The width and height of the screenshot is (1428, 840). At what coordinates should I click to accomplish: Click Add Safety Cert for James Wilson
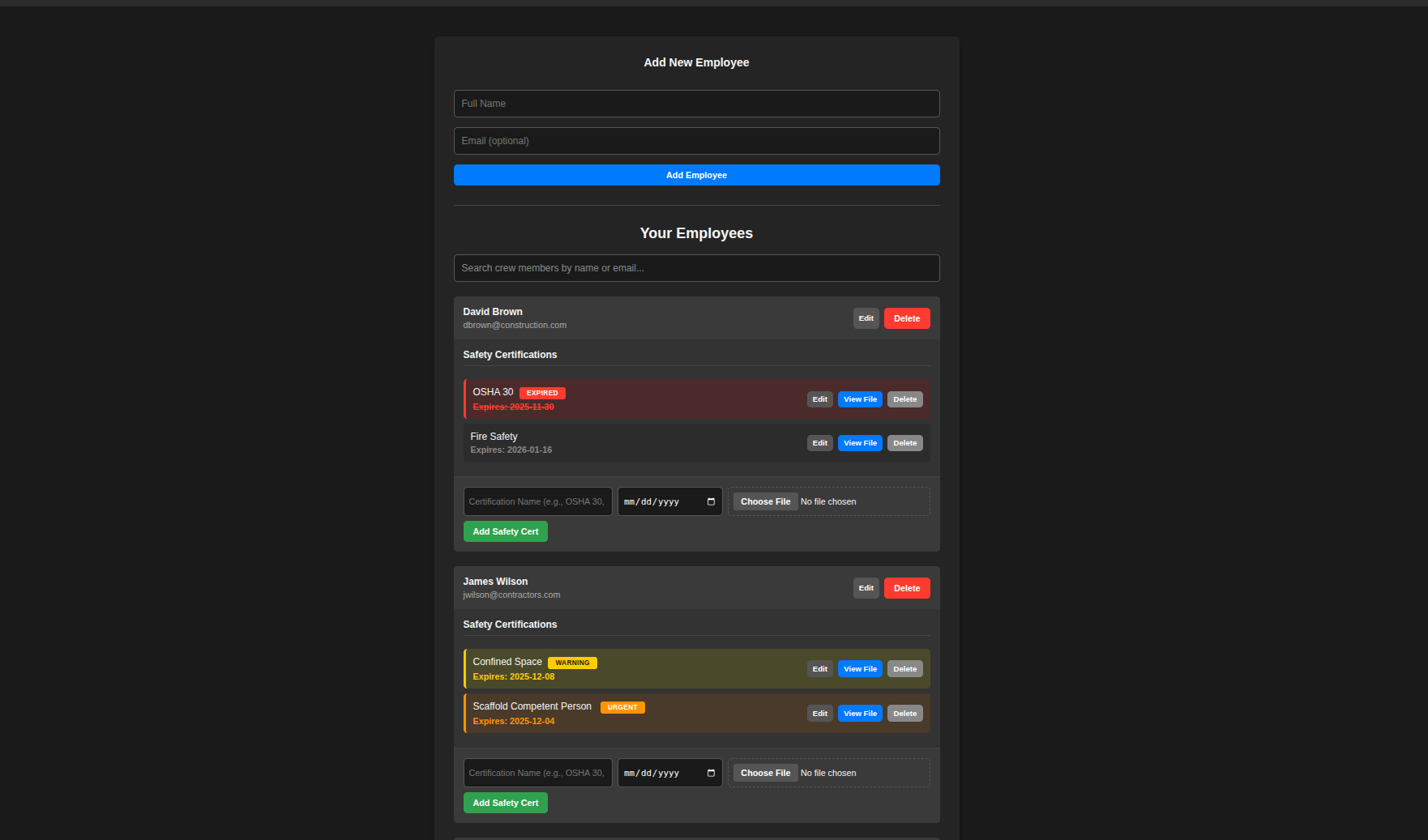point(505,803)
